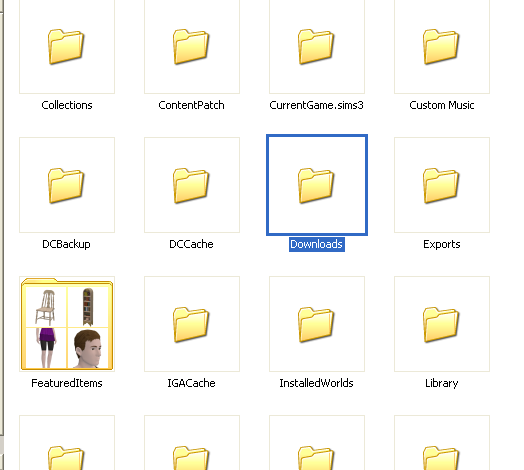Click the Library folder icon
524x470 pixels.
441,324
